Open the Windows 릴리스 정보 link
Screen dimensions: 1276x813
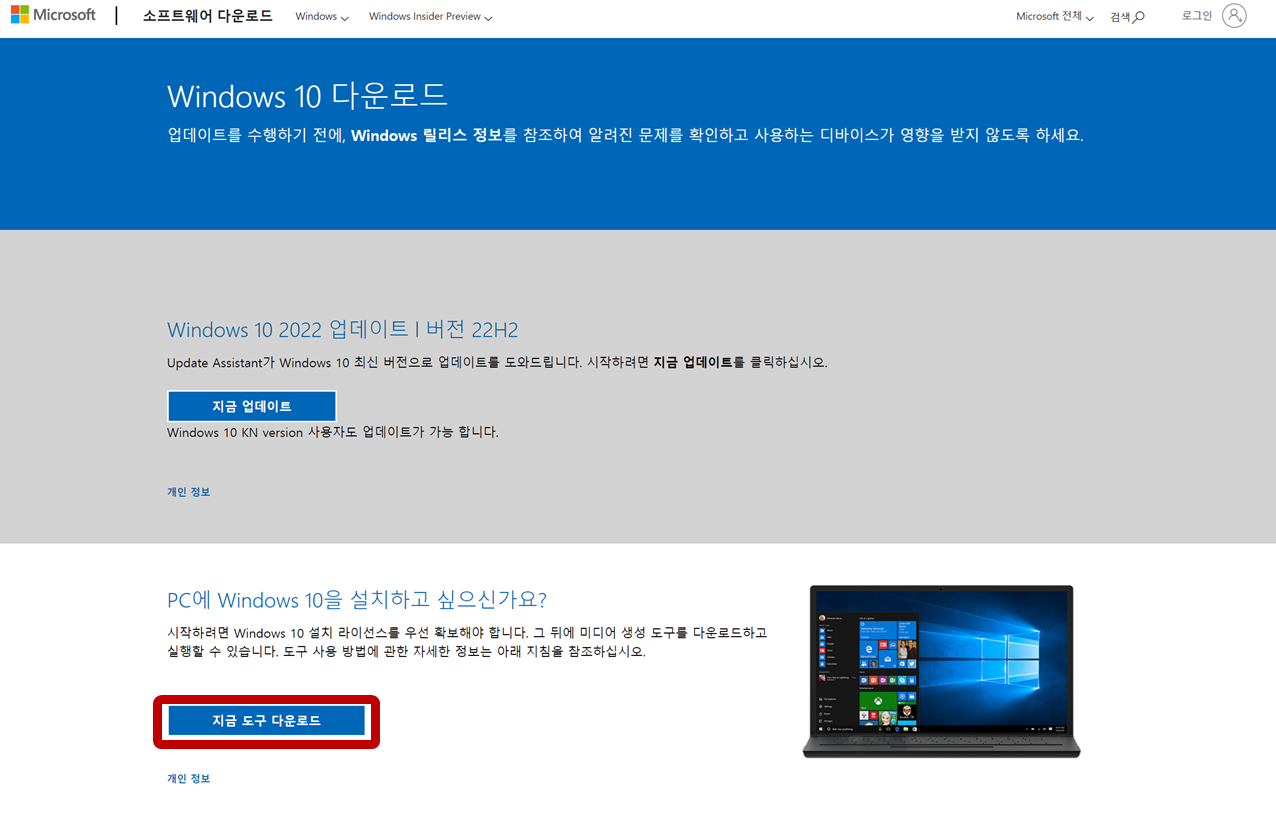pyautogui.click(x=427, y=135)
